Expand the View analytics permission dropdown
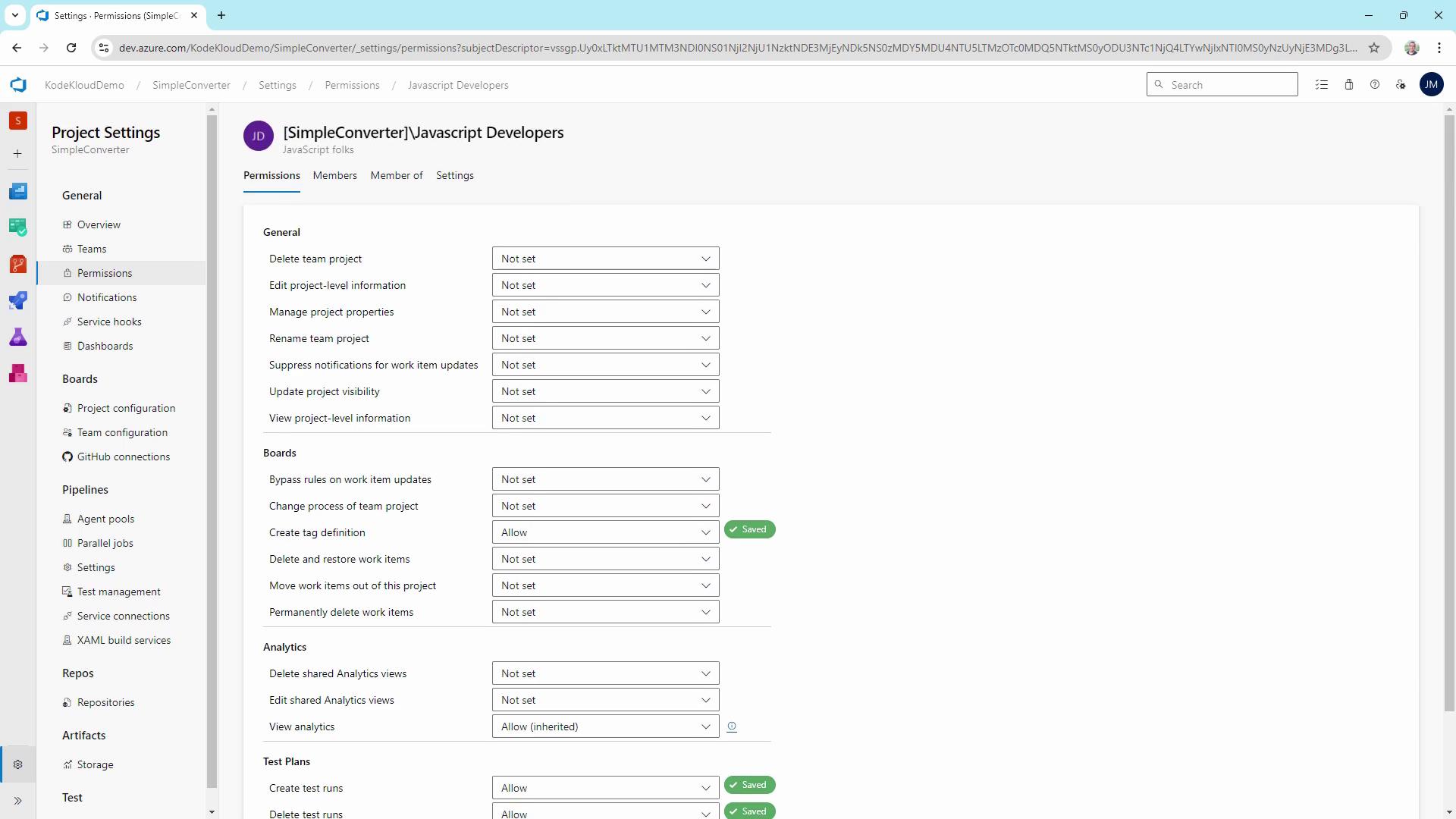The height and width of the screenshot is (819, 1456). click(x=605, y=726)
